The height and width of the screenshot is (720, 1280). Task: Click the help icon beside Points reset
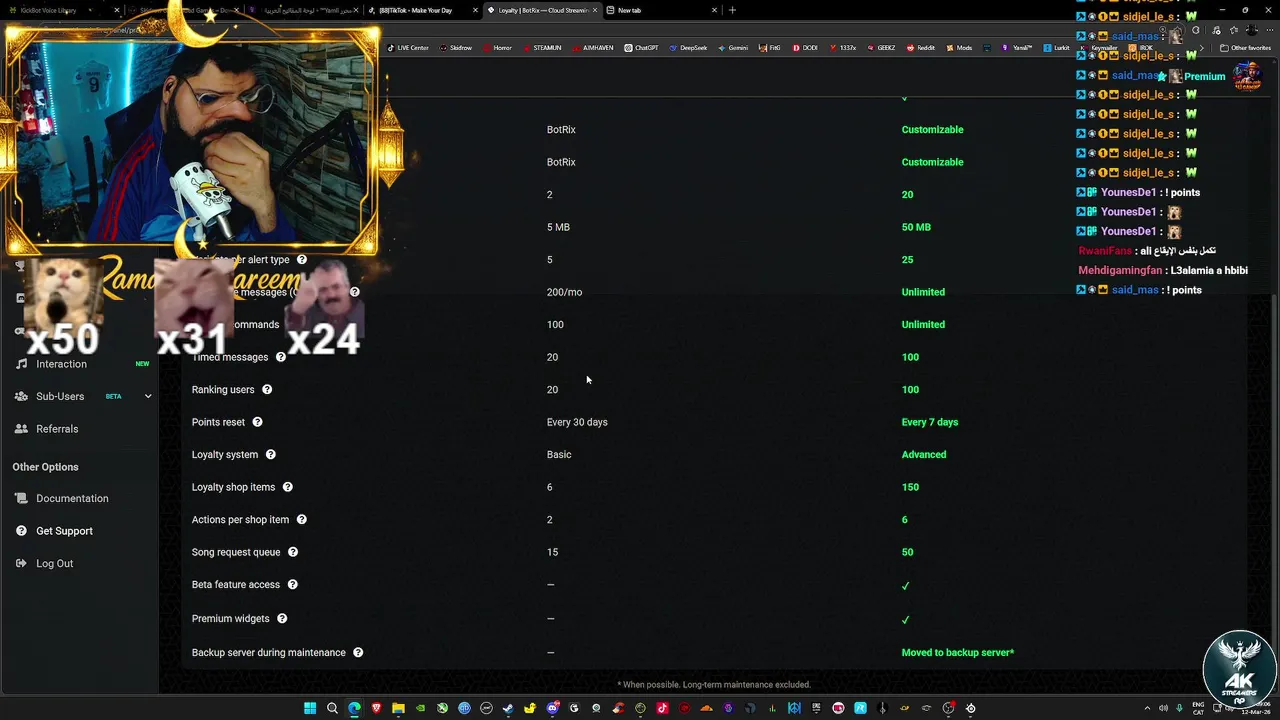[257, 422]
